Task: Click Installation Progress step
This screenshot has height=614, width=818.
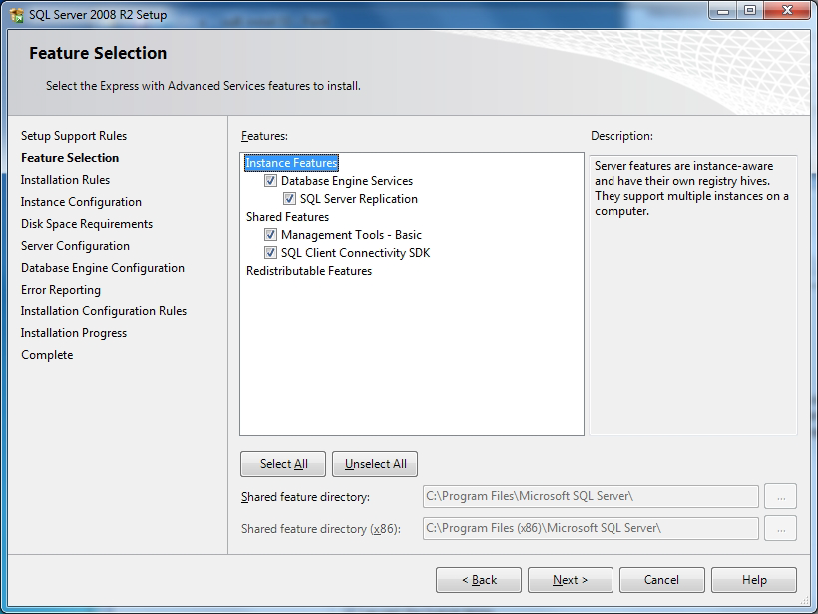Action: click(x=74, y=333)
